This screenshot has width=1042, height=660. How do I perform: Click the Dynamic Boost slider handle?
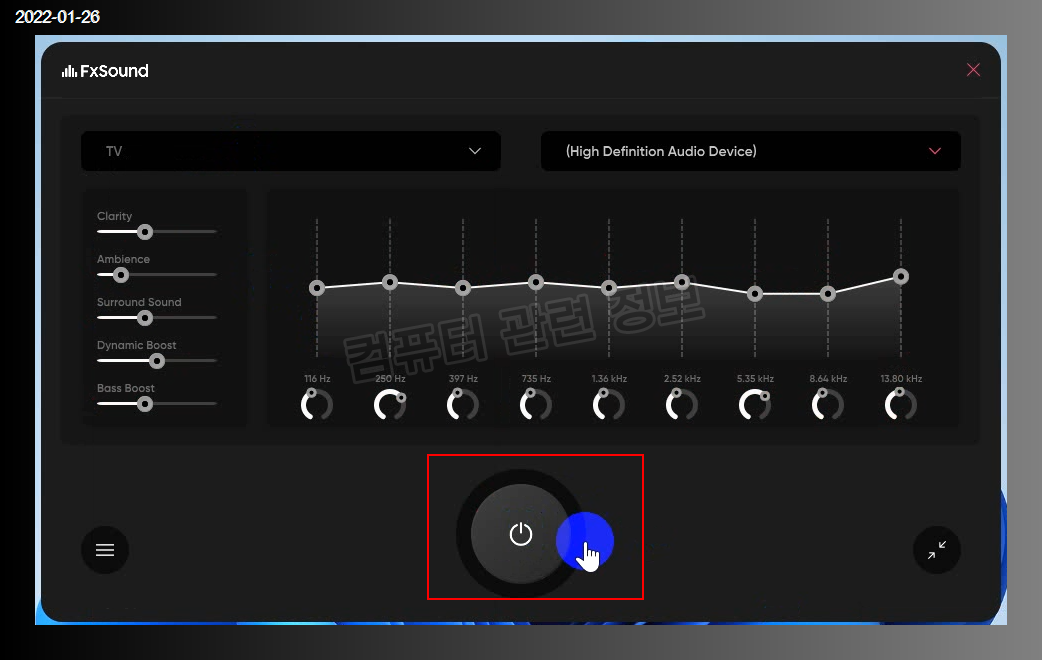point(157,361)
